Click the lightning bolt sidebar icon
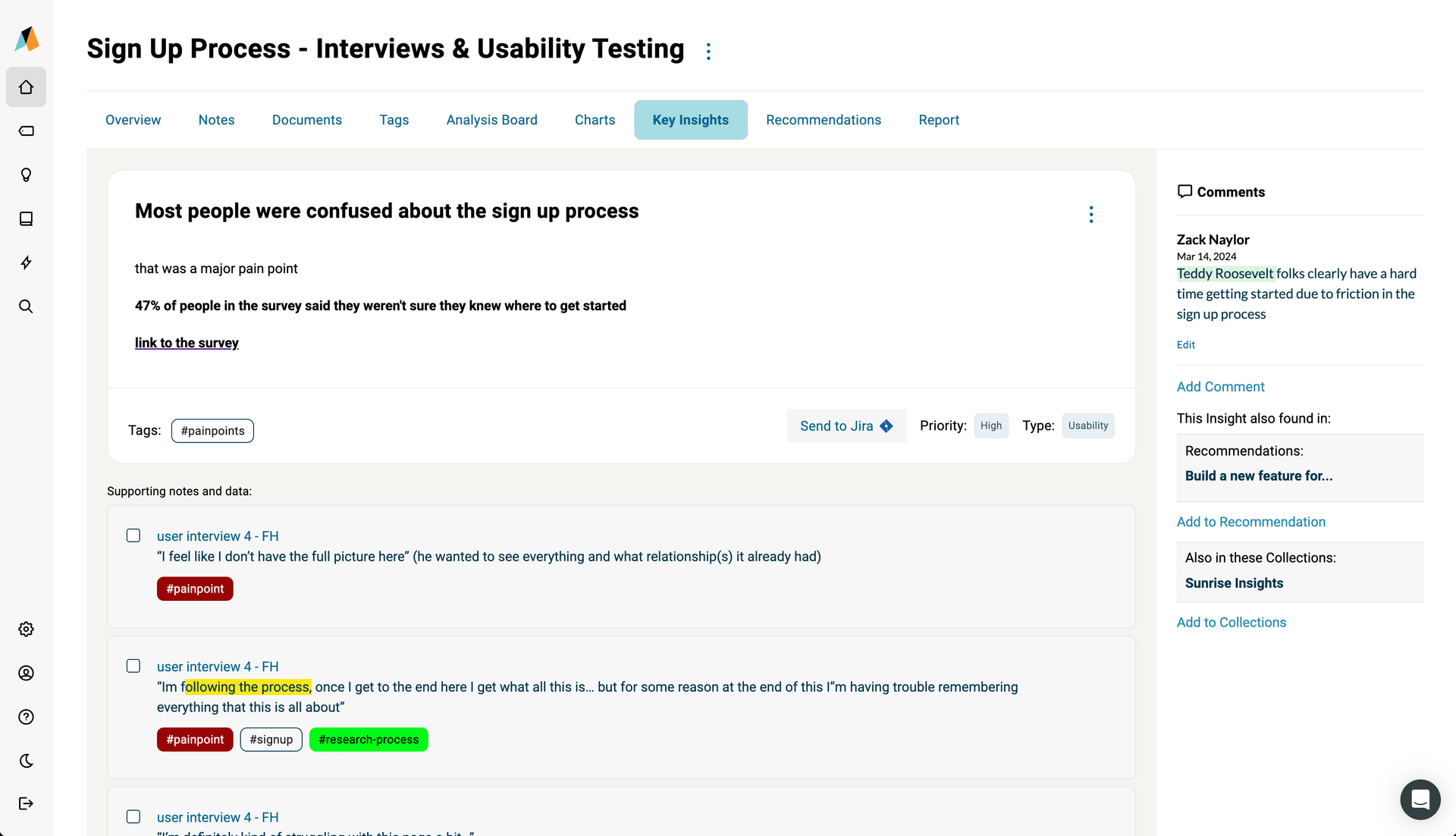The image size is (1456, 836). click(x=26, y=263)
